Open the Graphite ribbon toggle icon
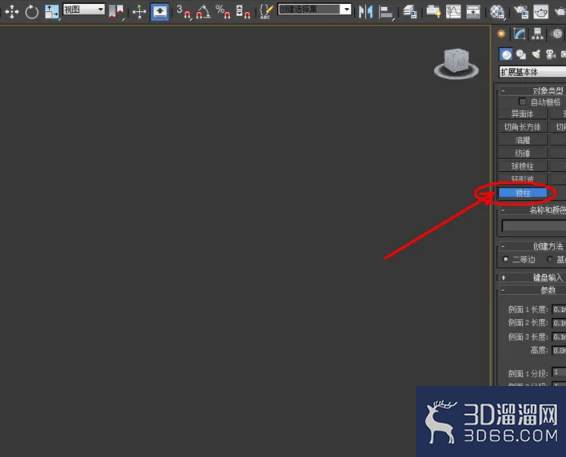 click(x=434, y=12)
